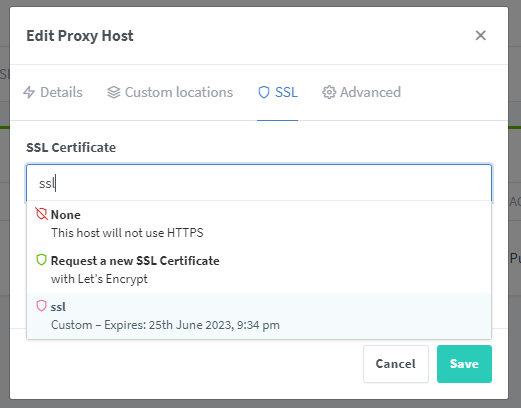Choose the None certificate option
Image resolution: width=521 pixels, height=408 pixels.
(259, 224)
